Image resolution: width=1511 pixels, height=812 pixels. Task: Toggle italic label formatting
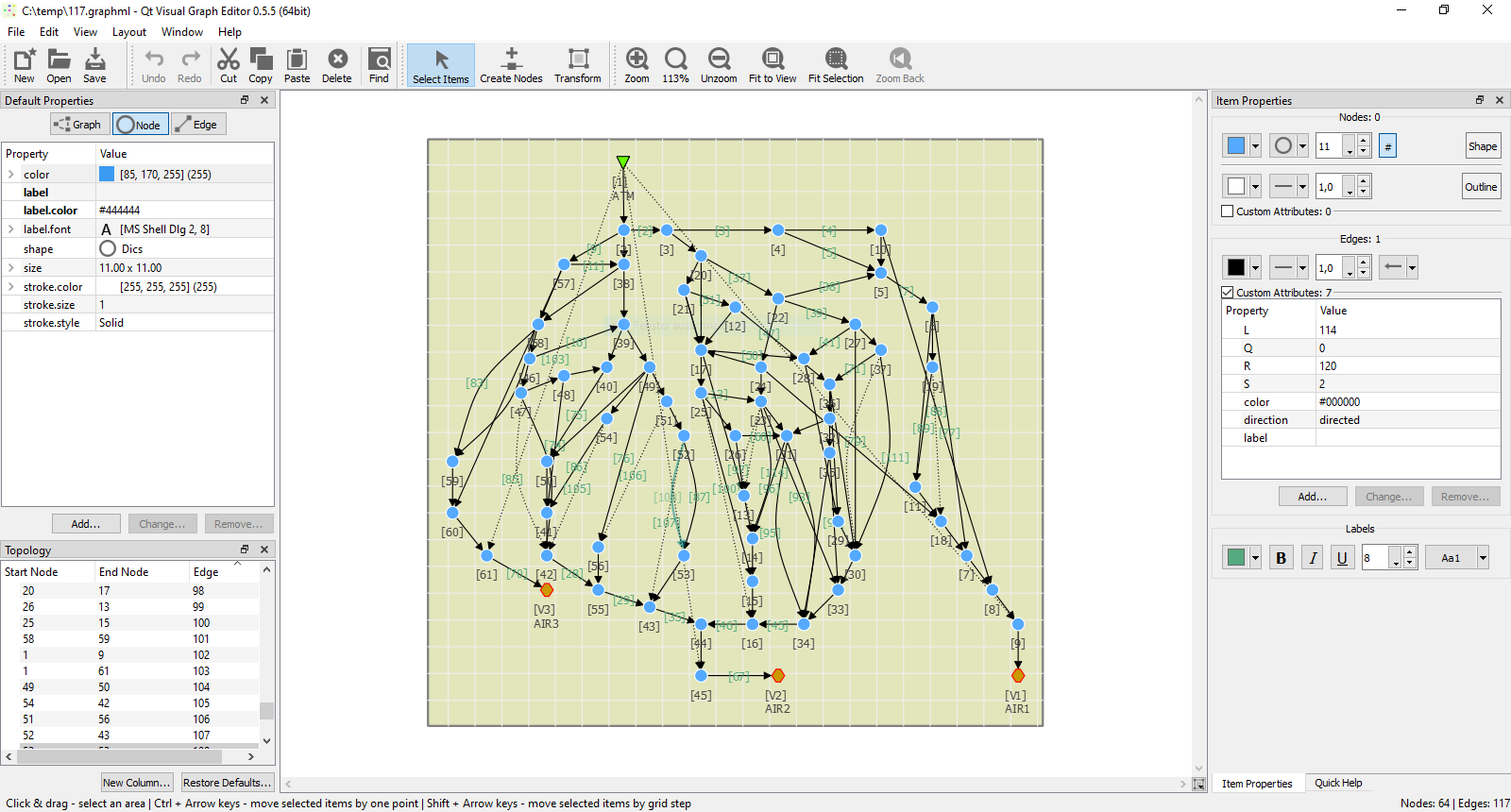1313,558
